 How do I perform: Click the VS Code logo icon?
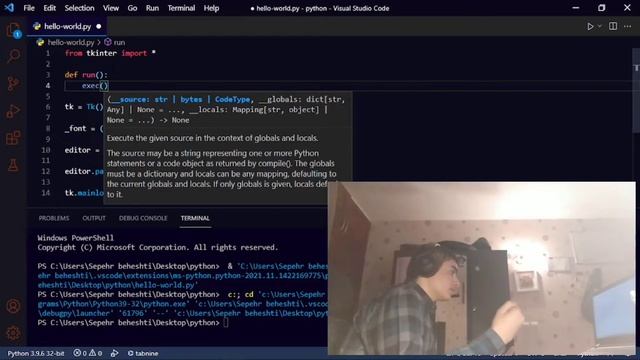(9, 8)
